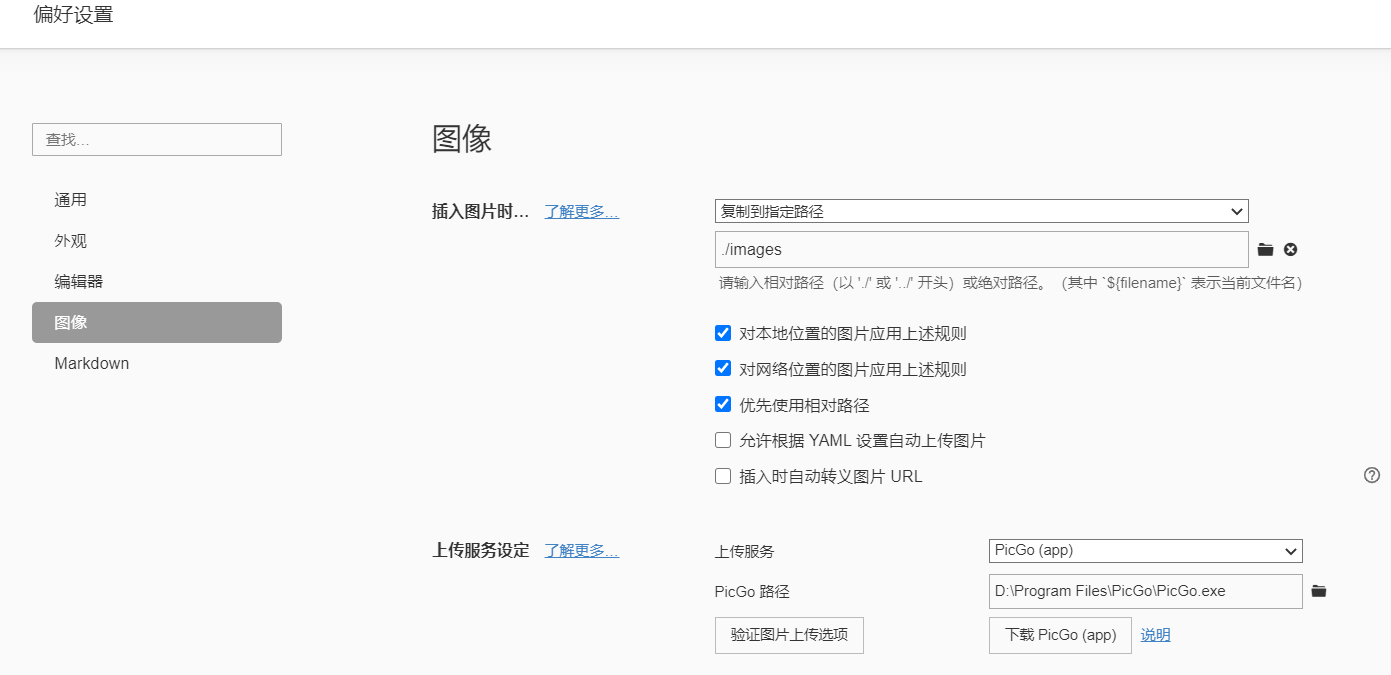The width and height of the screenshot is (1391, 675).
Task: Browse for PicGo path with folder icon
Action: pos(1319,591)
